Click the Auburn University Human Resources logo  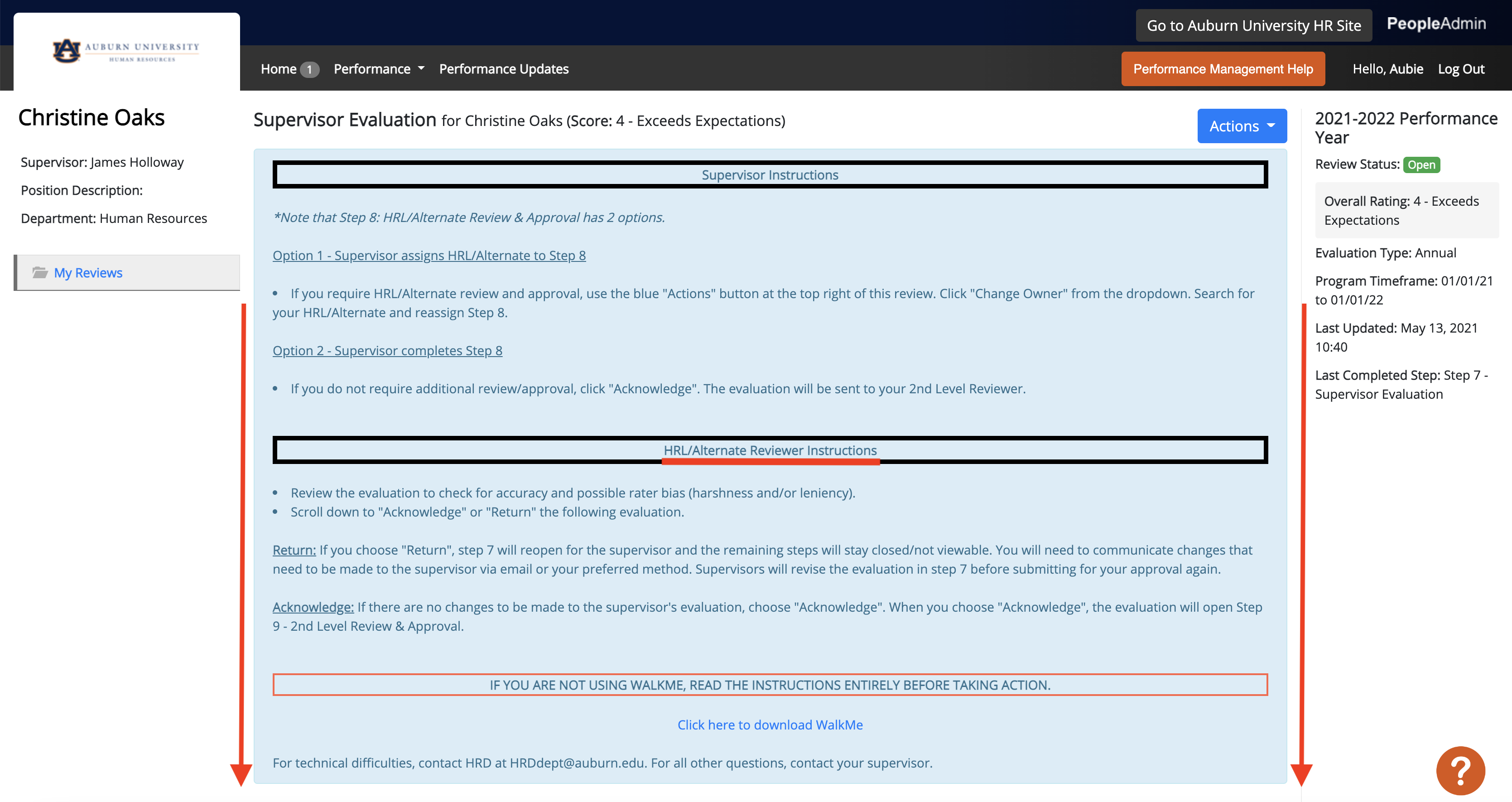(x=126, y=51)
